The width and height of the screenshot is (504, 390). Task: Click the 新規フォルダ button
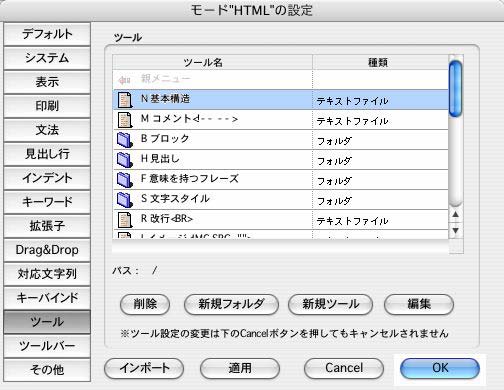[231, 304]
